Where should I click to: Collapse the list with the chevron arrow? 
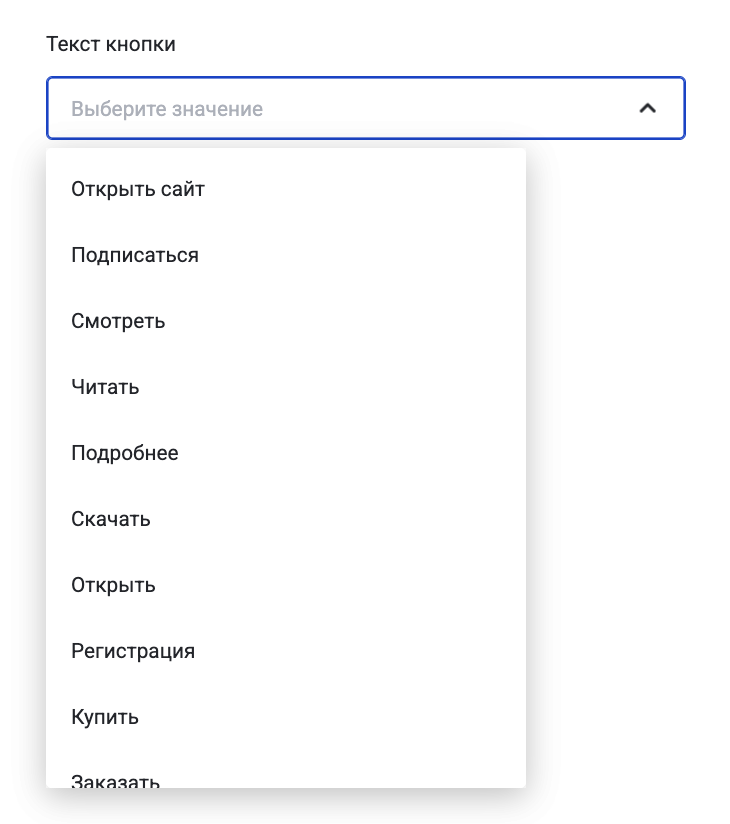tap(647, 108)
